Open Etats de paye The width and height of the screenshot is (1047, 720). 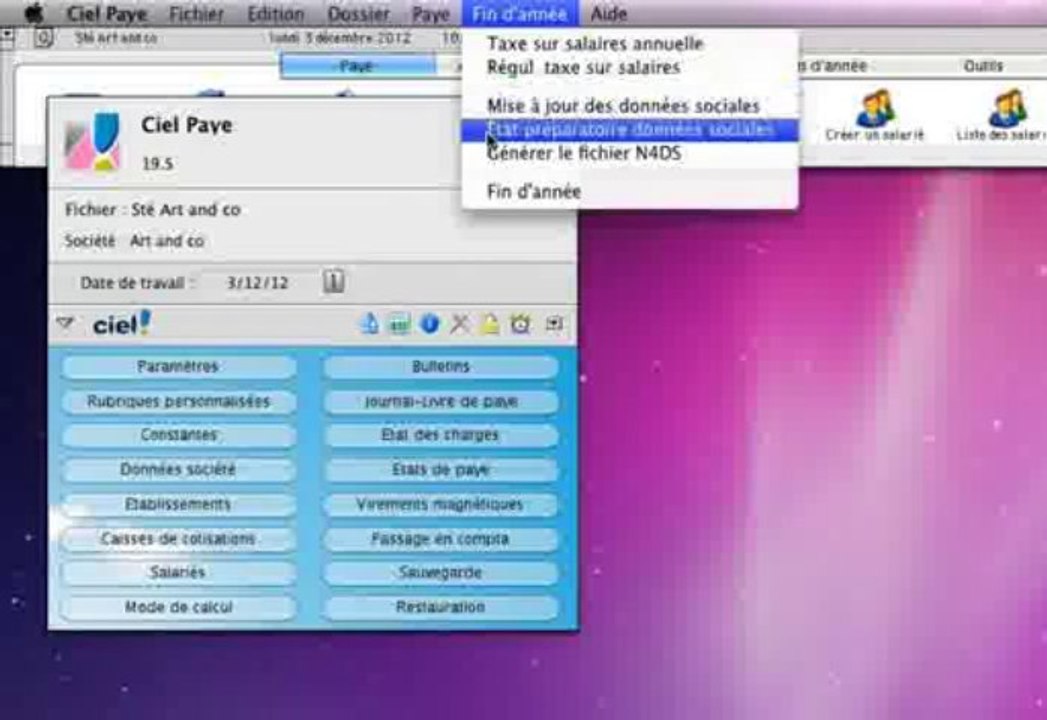coord(441,470)
